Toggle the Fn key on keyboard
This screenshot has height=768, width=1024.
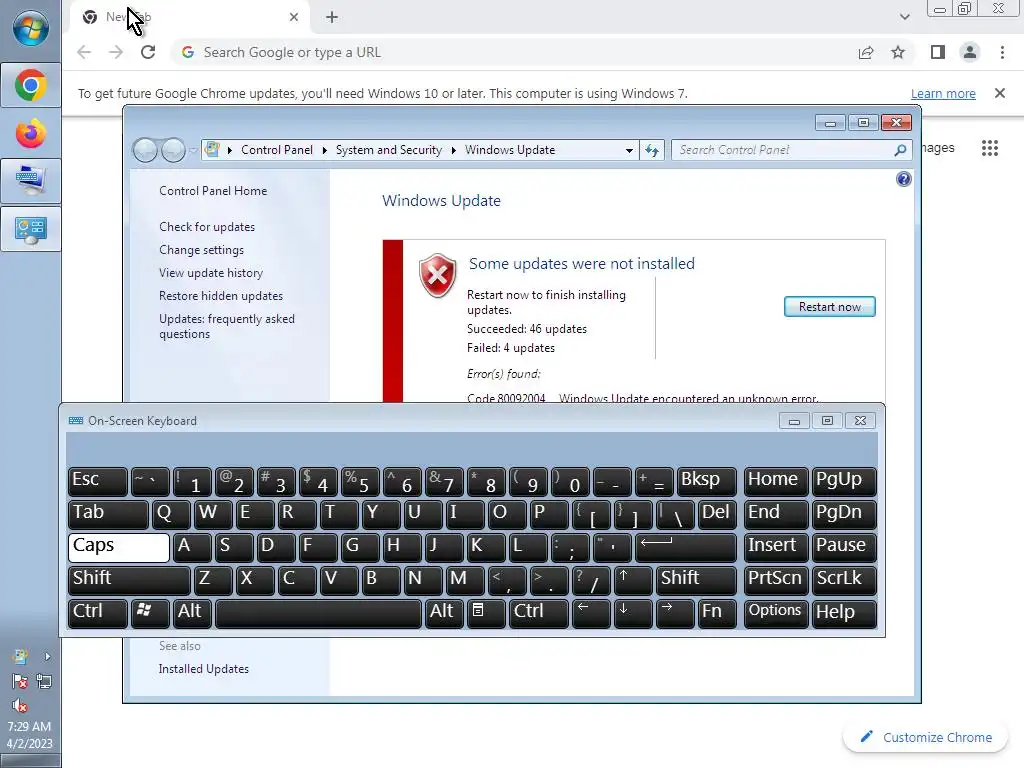click(717, 612)
